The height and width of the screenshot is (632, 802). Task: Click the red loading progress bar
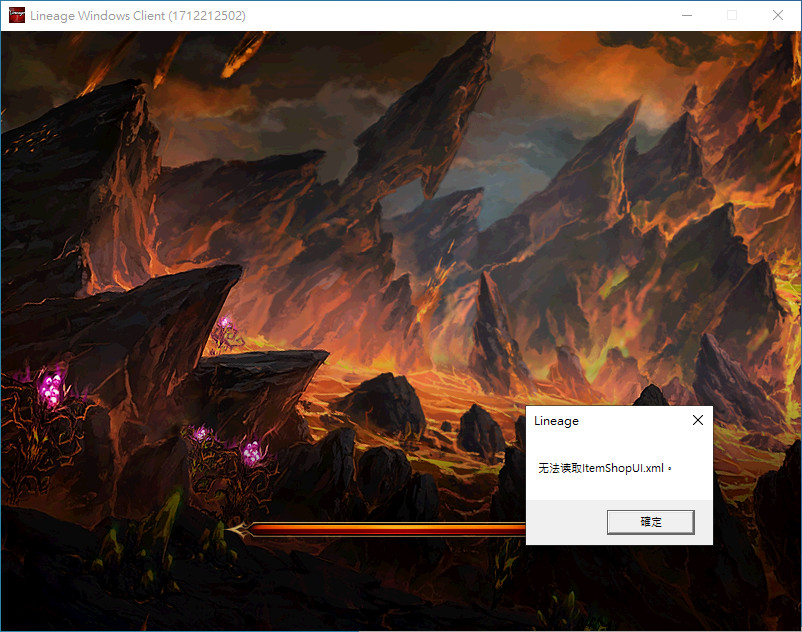point(376,529)
